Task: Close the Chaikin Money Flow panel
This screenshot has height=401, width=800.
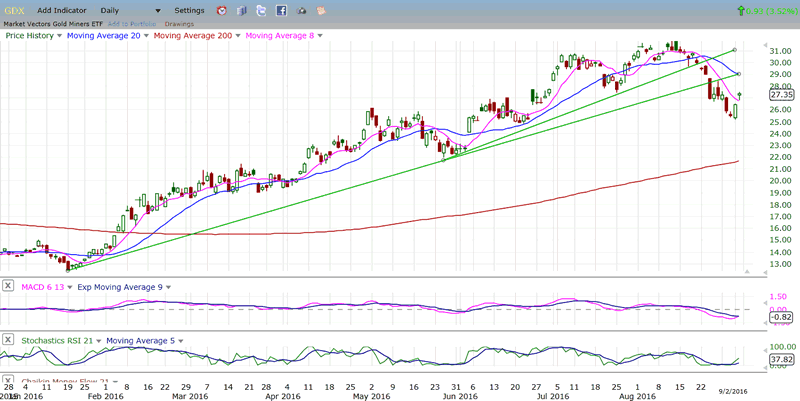Action: point(8,382)
